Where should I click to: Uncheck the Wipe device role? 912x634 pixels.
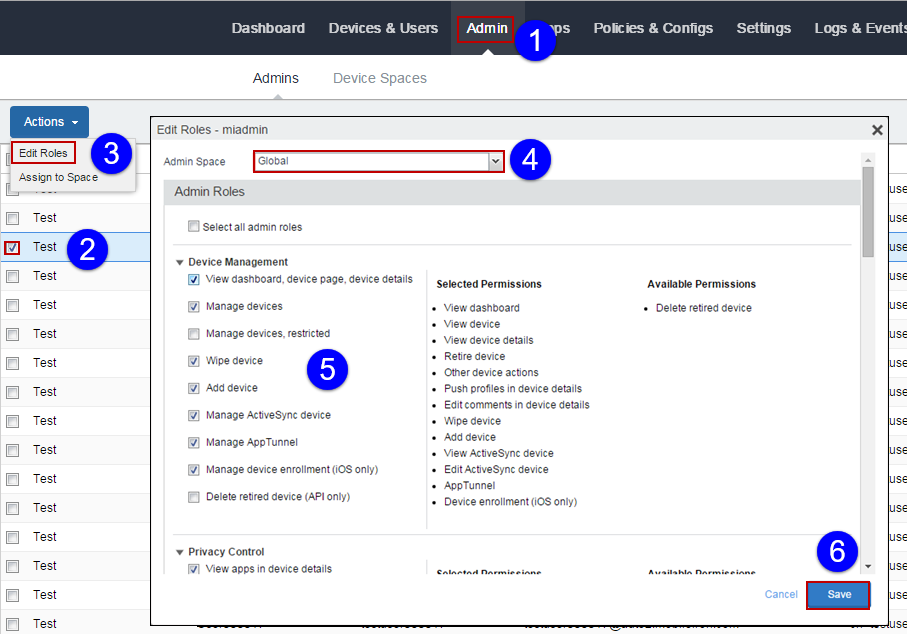point(194,361)
